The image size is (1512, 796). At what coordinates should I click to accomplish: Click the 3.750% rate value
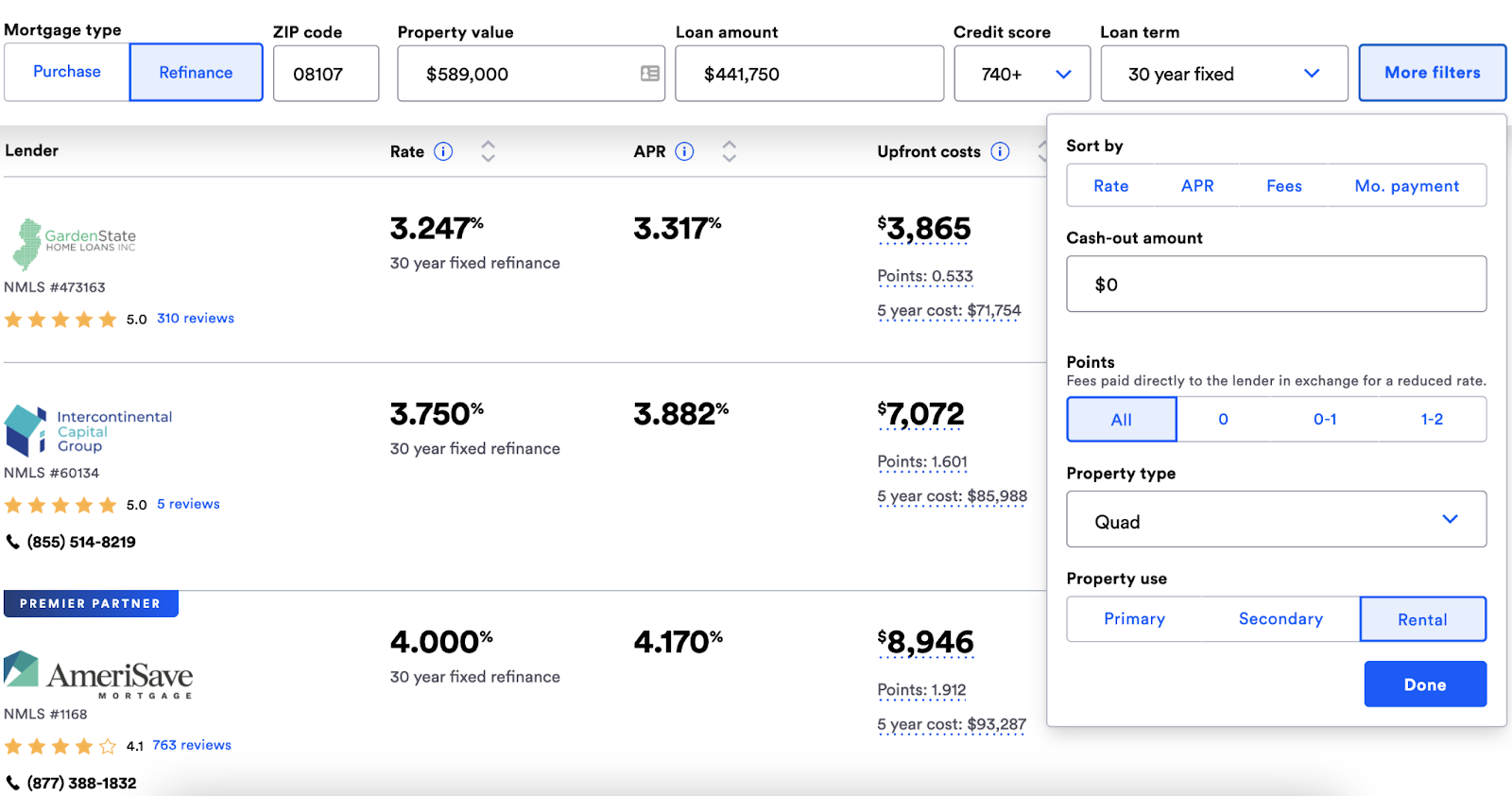tap(437, 413)
